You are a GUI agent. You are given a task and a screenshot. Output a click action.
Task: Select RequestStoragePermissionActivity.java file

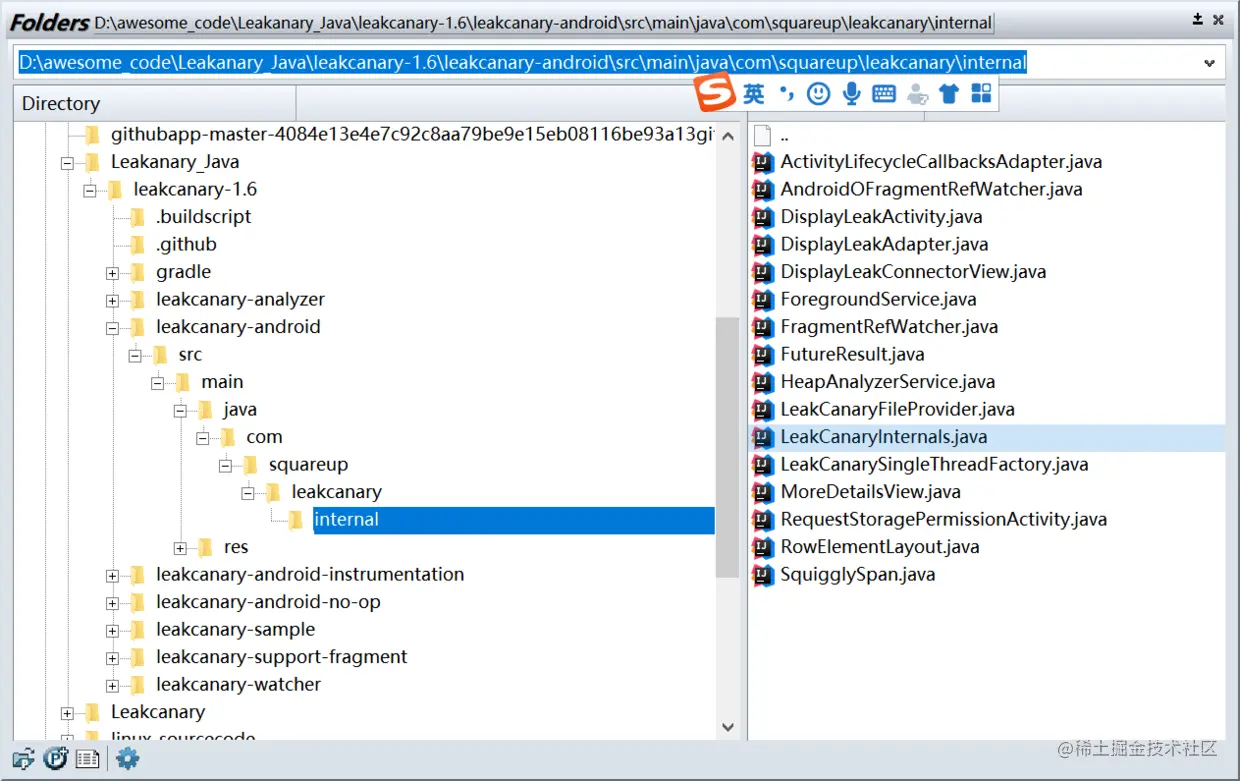click(944, 519)
